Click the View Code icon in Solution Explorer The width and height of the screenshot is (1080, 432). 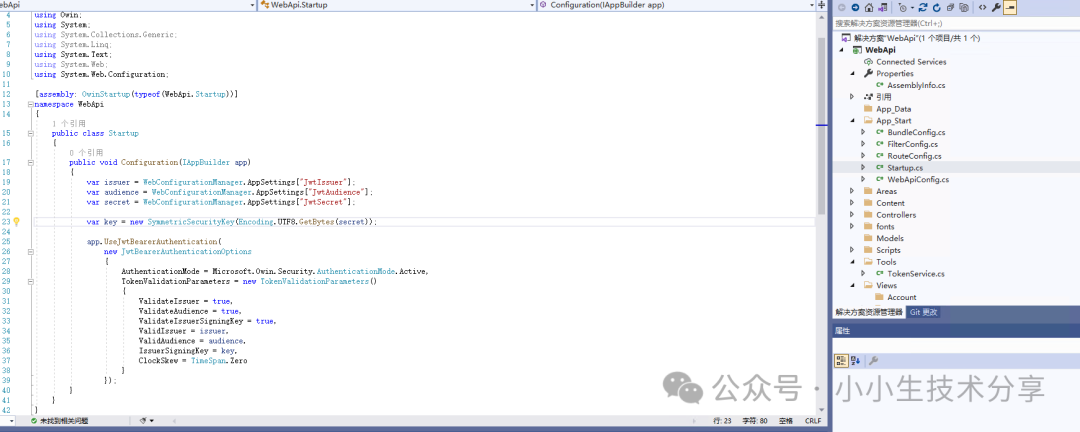coord(982,7)
